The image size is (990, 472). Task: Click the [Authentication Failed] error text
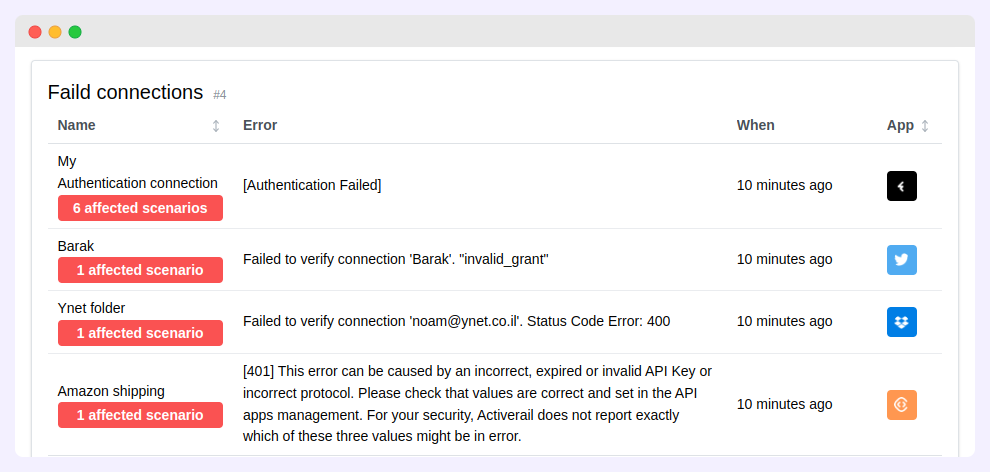tap(312, 186)
